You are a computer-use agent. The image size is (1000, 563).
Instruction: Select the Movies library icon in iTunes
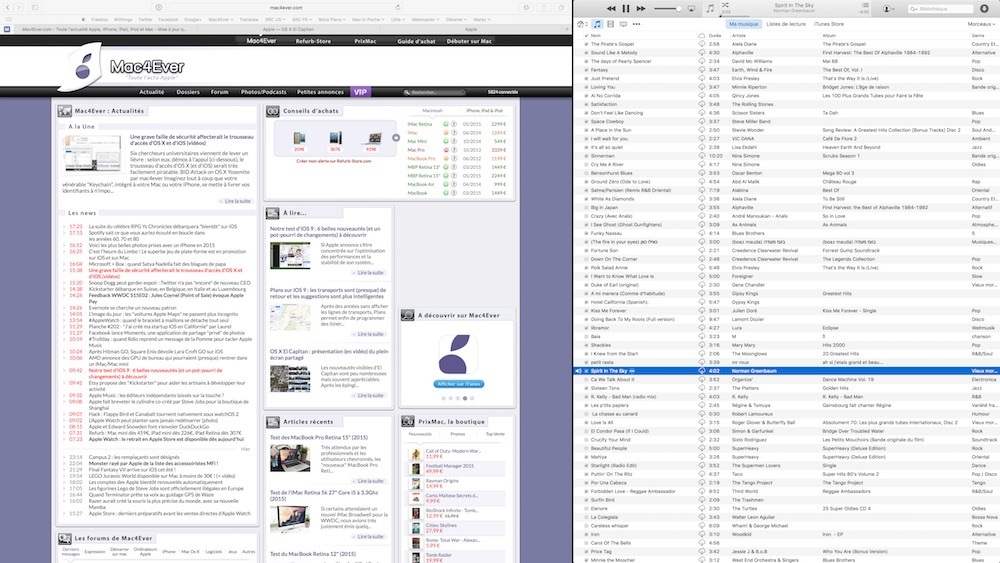[610, 24]
